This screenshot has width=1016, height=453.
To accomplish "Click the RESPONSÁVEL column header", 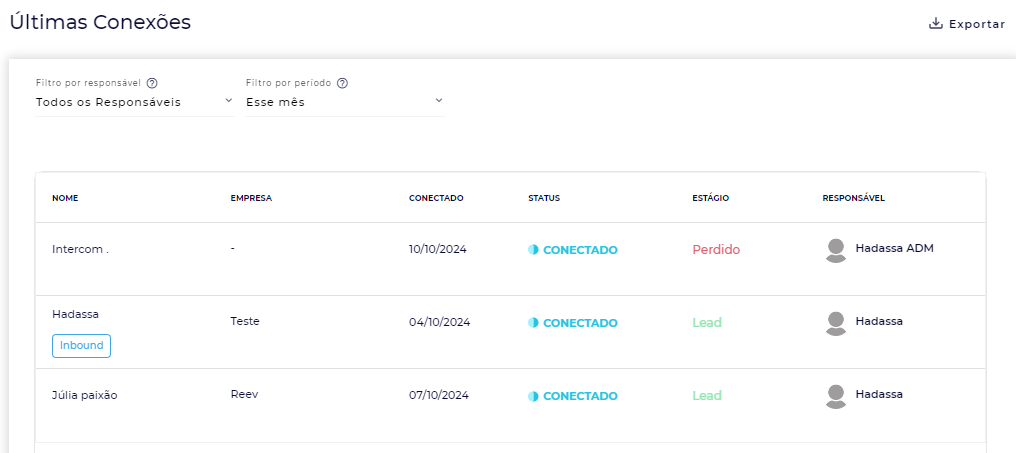I will [853, 198].
